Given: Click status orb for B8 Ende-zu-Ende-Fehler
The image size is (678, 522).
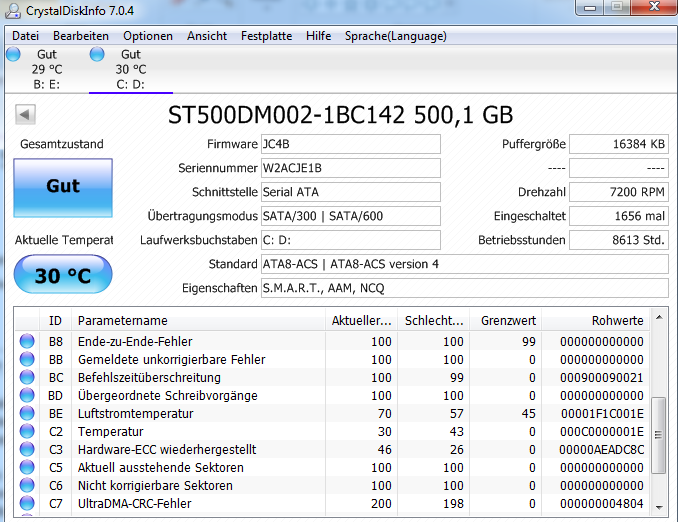Looking at the screenshot, I should pyautogui.click(x=27, y=341).
